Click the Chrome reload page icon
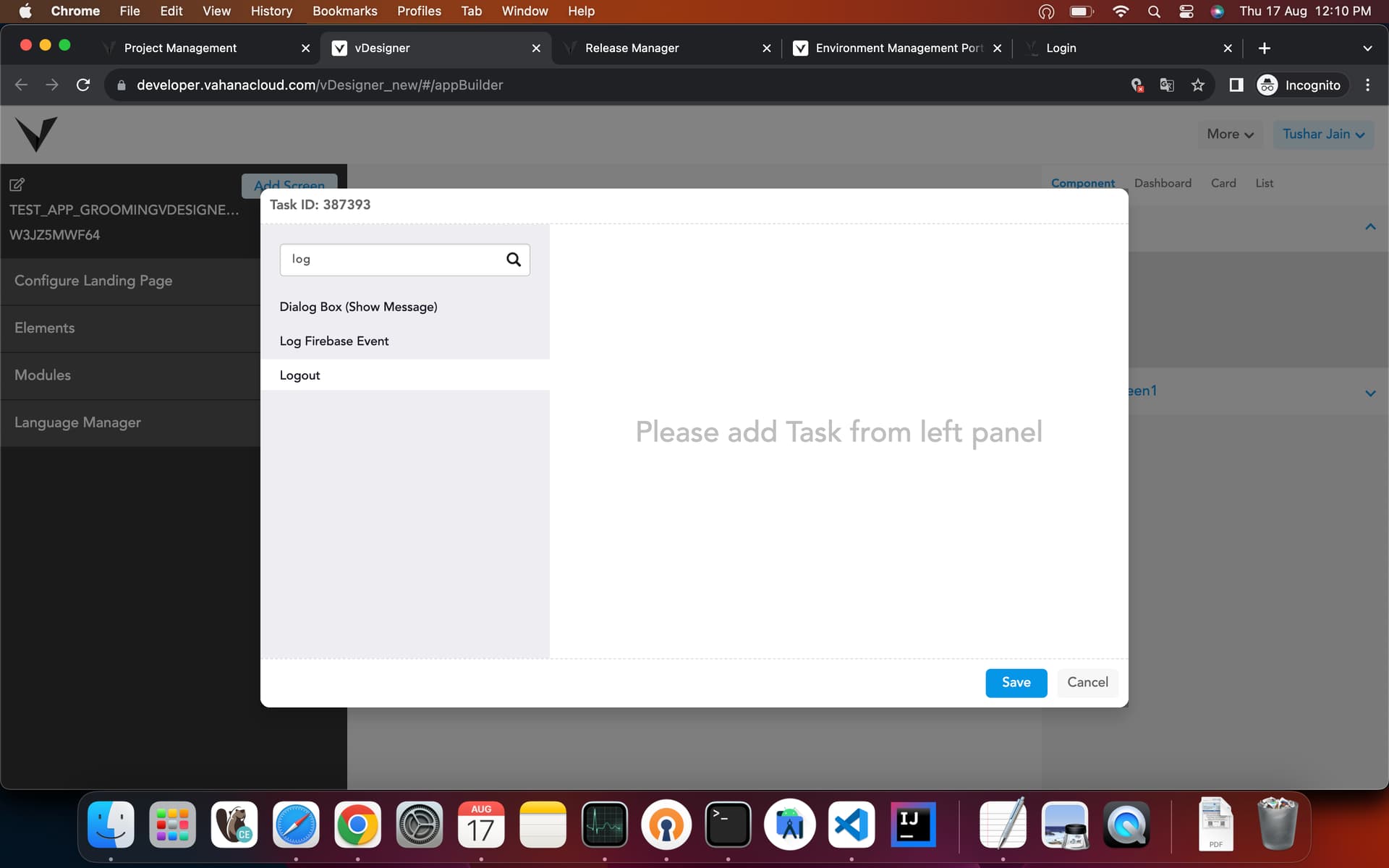 pyautogui.click(x=83, y=85)
